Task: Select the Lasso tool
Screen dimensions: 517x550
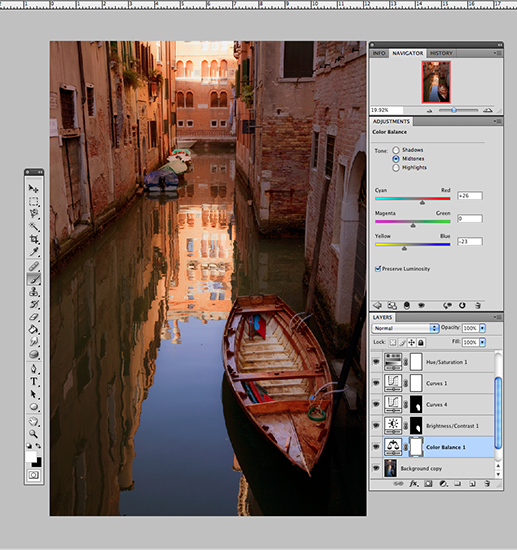Action: coord(34,214)
